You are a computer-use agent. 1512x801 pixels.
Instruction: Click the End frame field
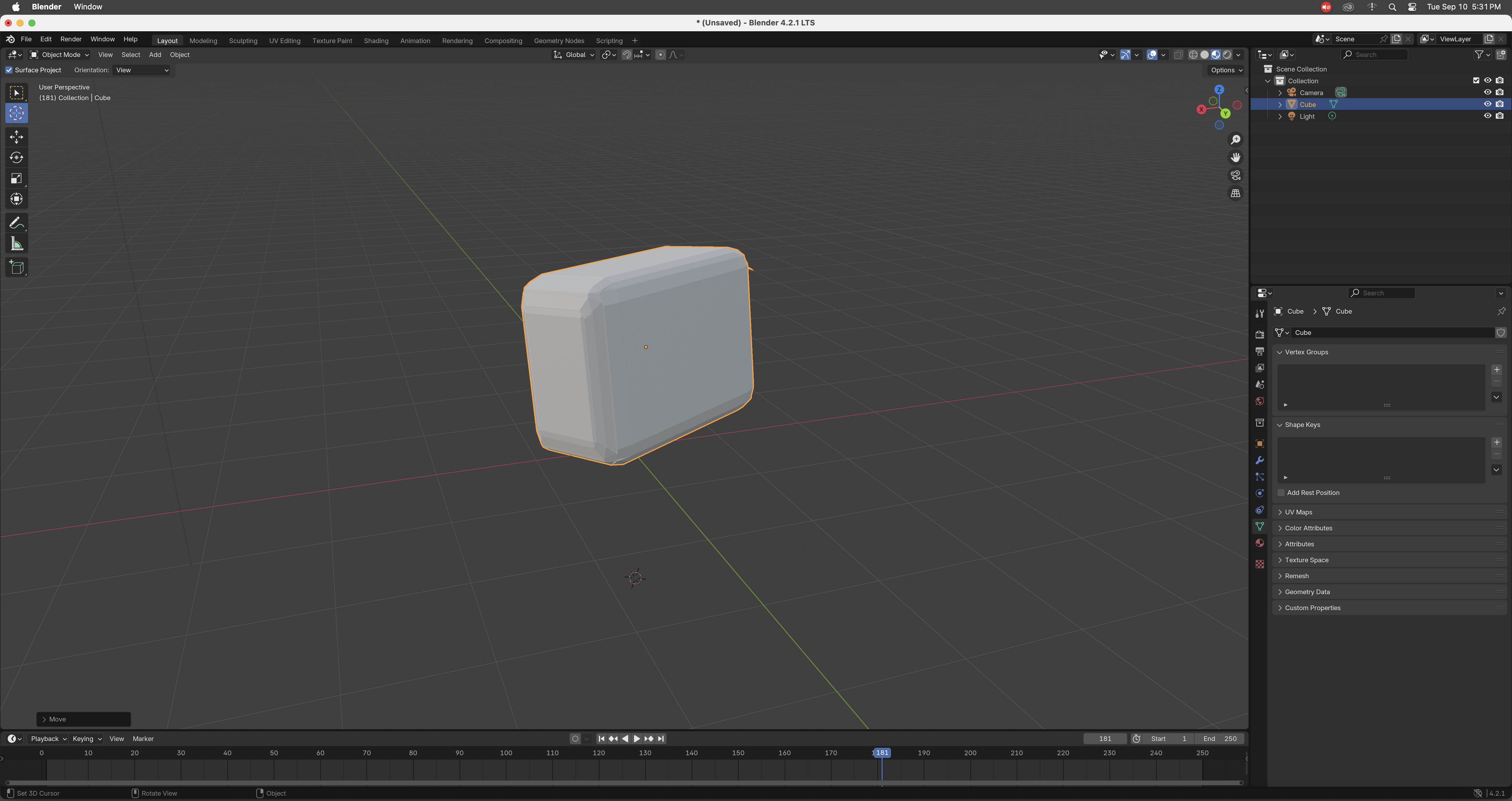pyautogui.click(x=1220, y=739)
